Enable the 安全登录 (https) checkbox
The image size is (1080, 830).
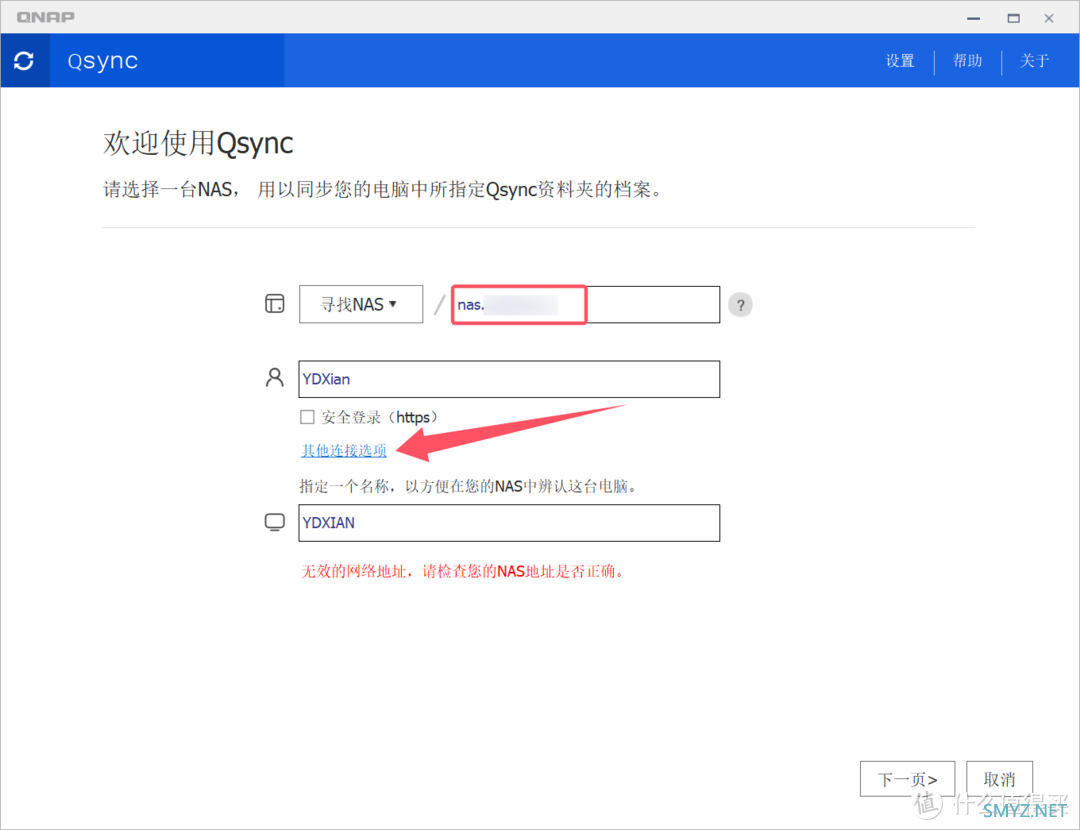tap(307, 417)
